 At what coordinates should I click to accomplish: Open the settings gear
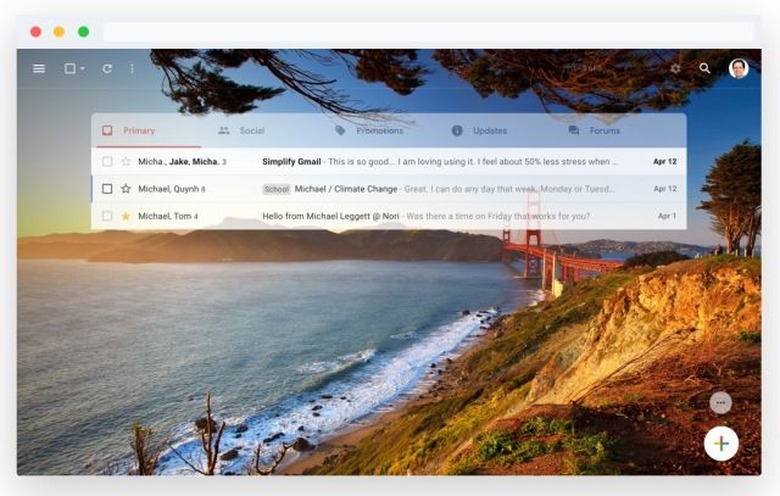(x=675, y=69)
